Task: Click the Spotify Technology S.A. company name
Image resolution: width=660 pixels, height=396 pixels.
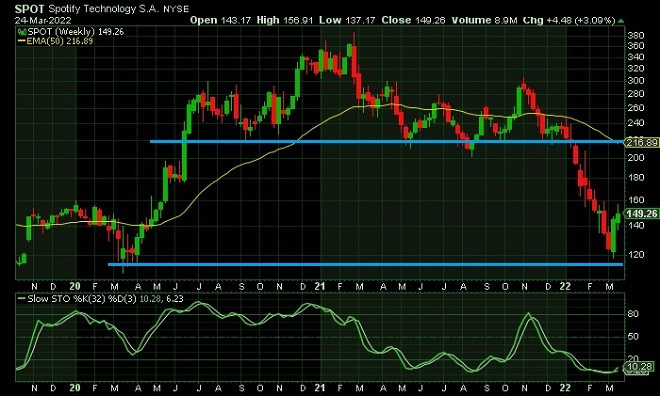Action: (103, 8)
